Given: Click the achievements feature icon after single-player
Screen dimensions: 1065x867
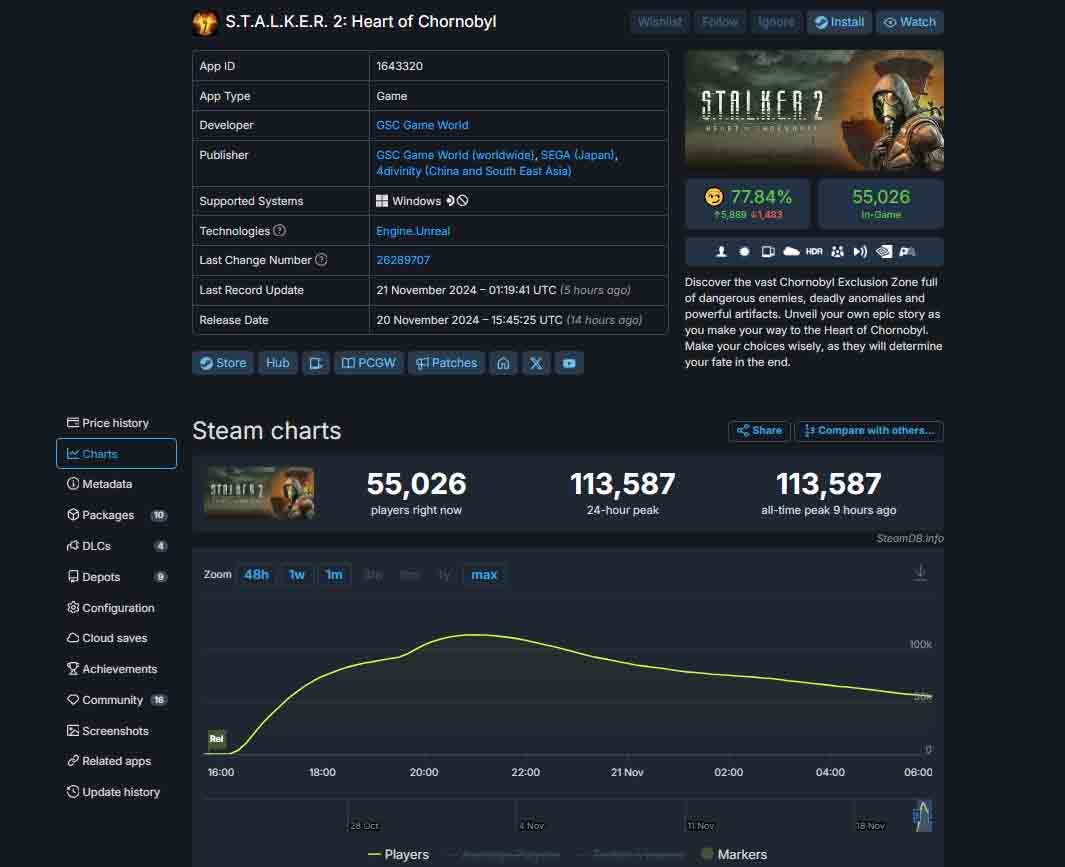Looking at the screenshot, I should [x=744, y=251].
